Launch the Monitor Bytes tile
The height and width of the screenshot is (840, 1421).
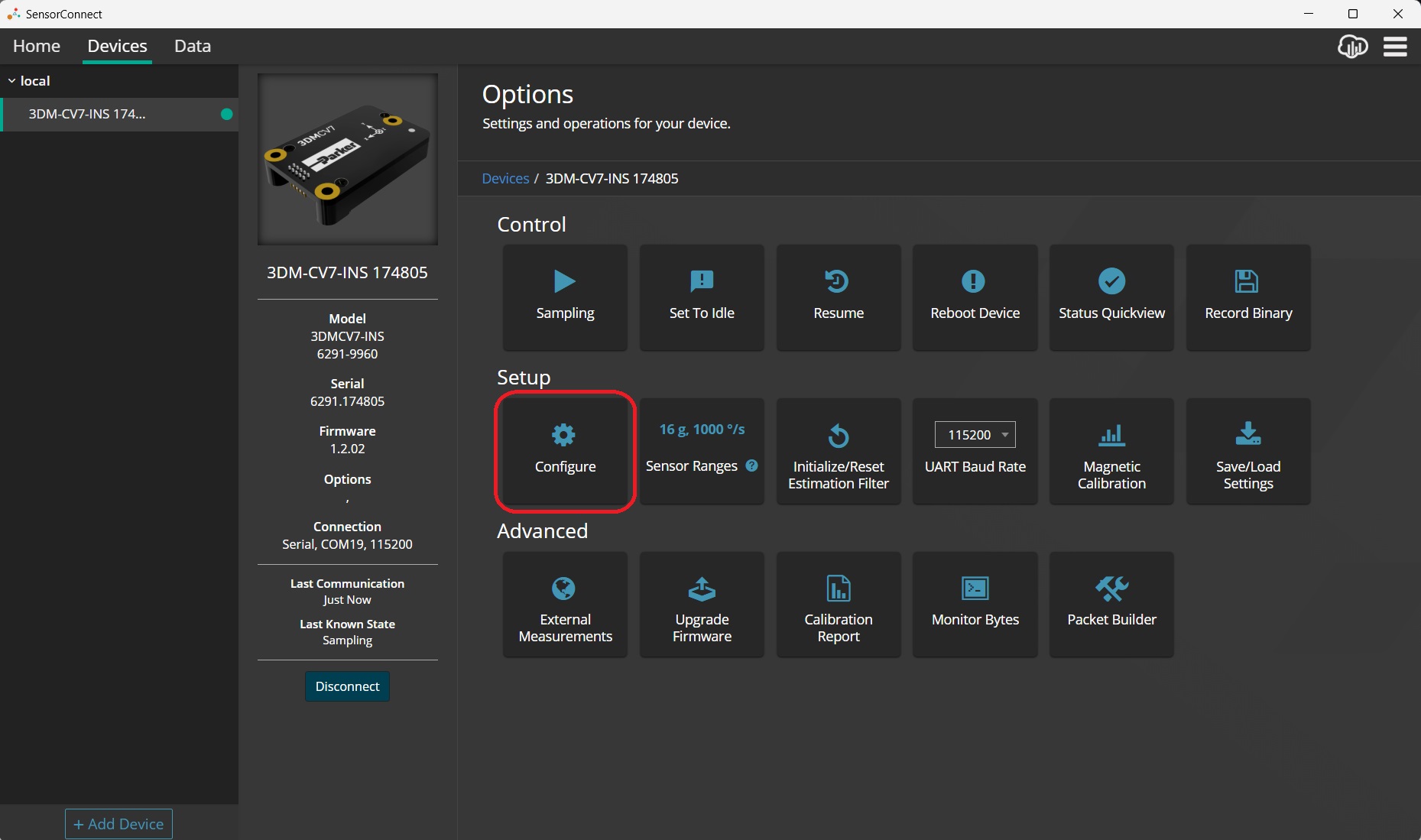[975, 605]
